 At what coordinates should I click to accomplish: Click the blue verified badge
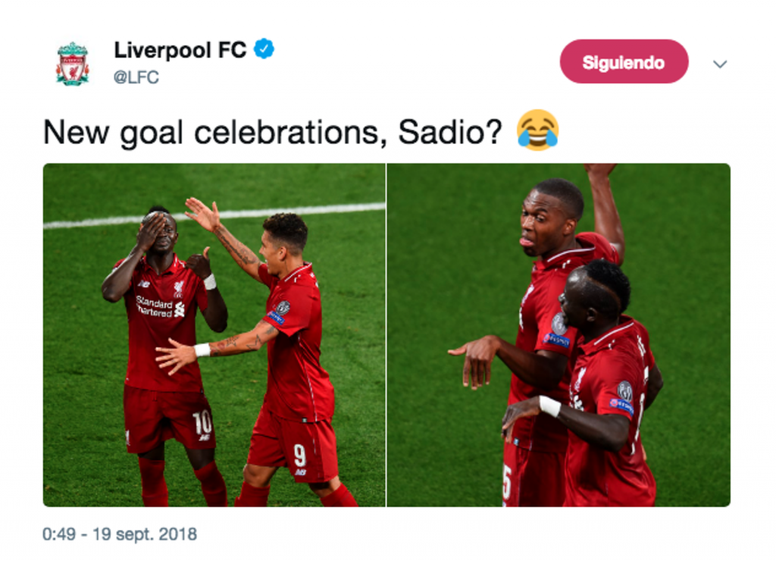click(264, 49)
